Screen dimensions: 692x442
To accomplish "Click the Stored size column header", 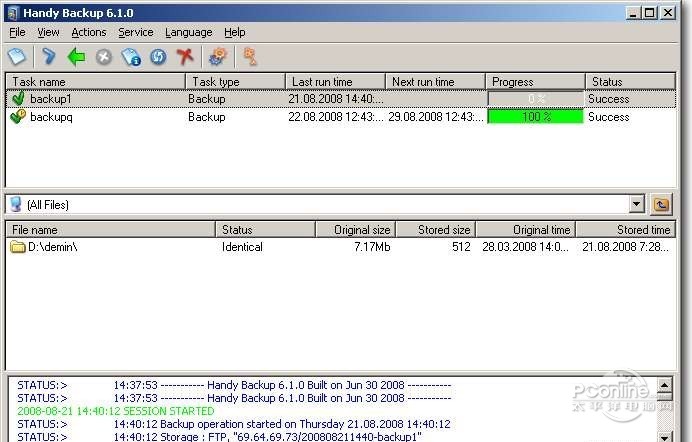I will point(436,229).
